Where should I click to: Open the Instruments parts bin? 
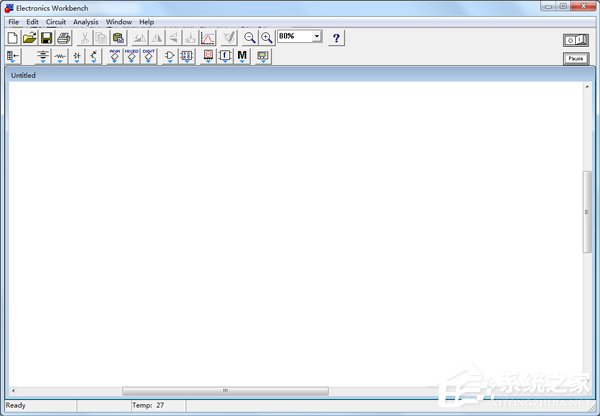coord(263,56)
